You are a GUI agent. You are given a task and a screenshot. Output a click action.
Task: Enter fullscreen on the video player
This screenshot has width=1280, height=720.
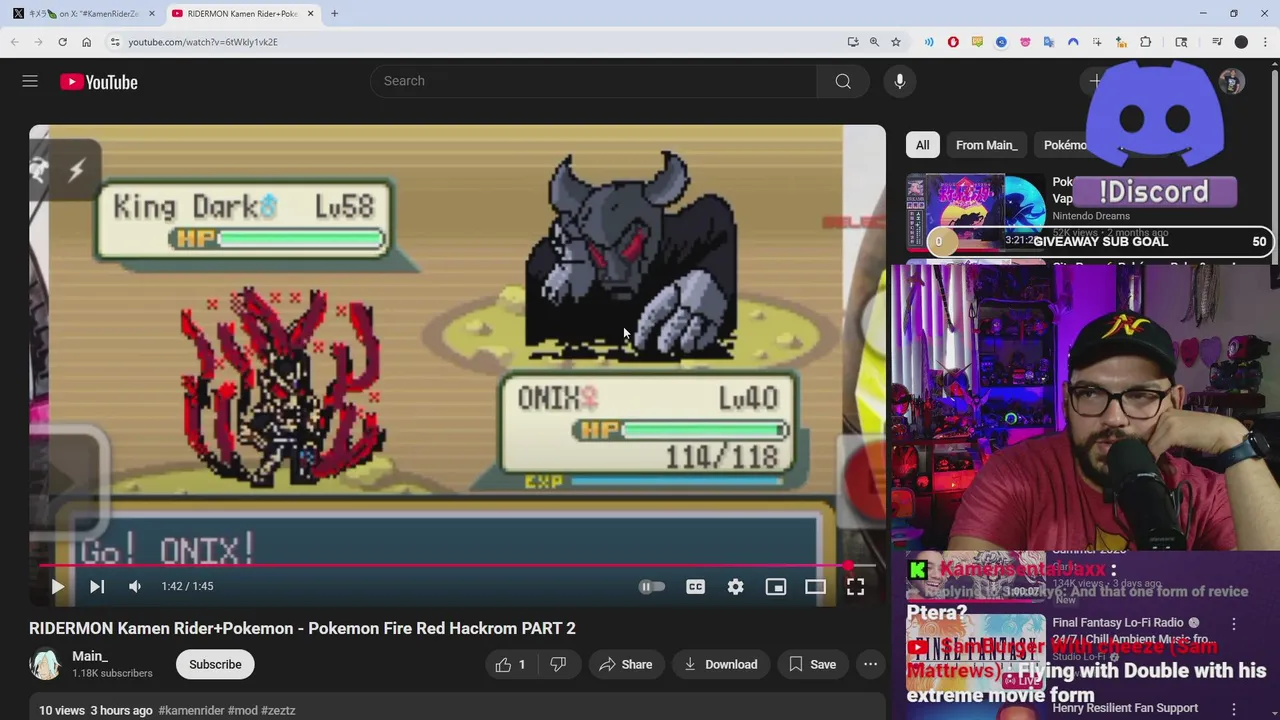pos(856,587)
